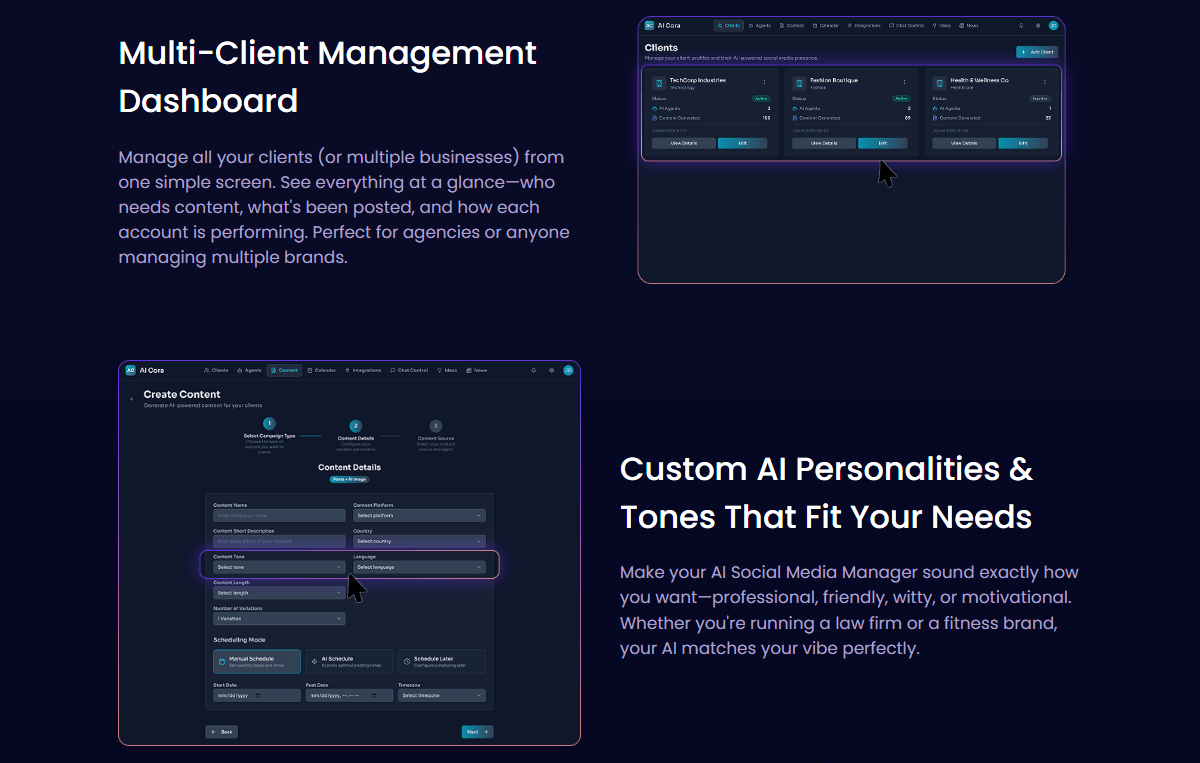This screenshot has width=1200, height=763.
Task: Pick the Schedule Later mode option
Action: [441, 661]
